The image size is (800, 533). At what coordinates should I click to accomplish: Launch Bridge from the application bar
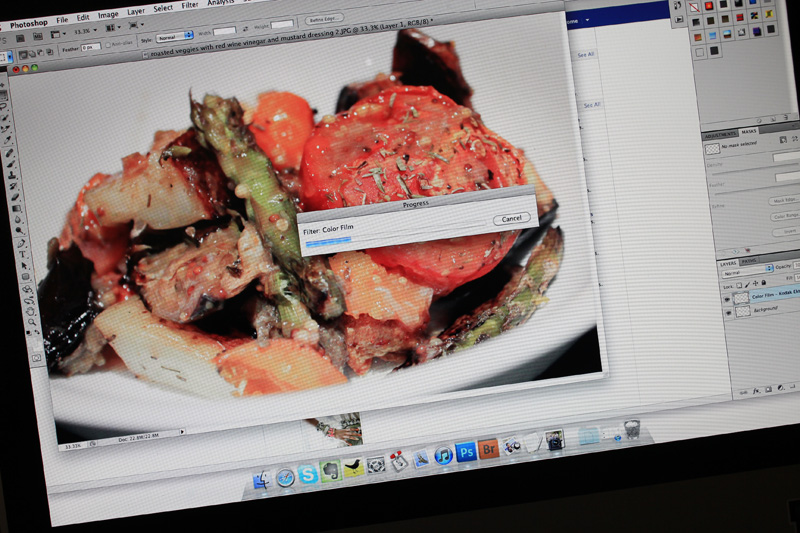pos(20,38)
